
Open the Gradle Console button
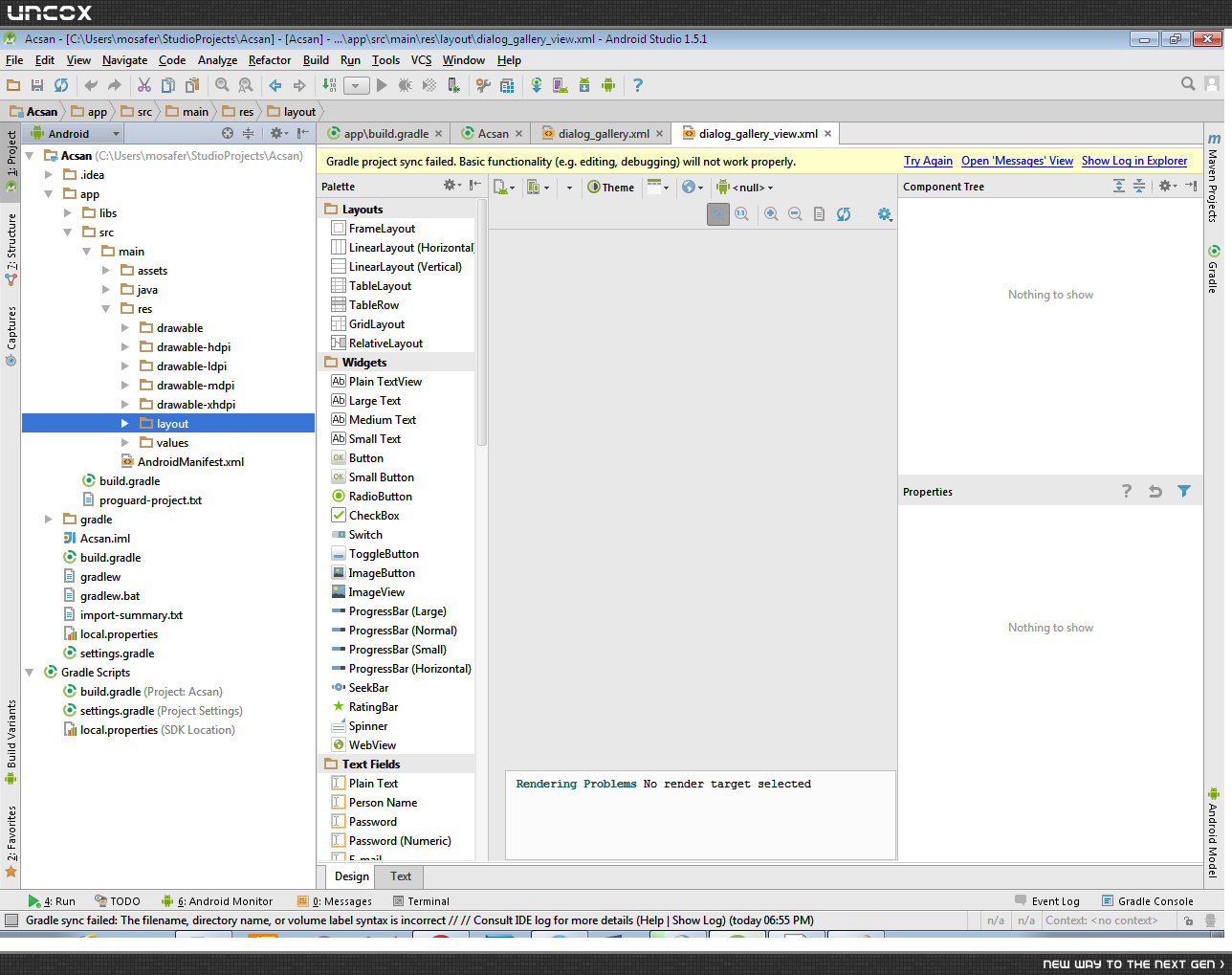coord(1147,901)
